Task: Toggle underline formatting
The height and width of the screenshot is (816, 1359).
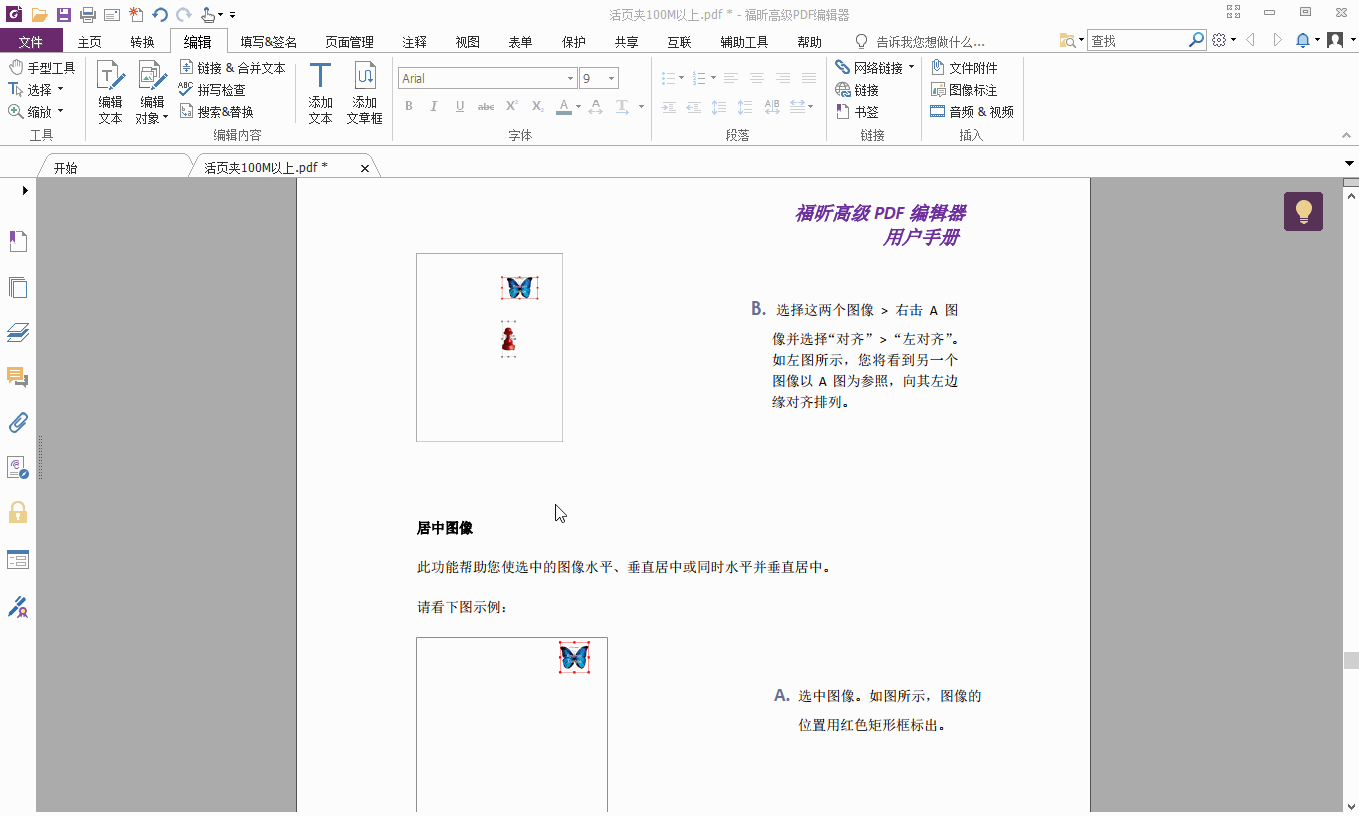Action: pyautogui.click(x=459, y=105)
